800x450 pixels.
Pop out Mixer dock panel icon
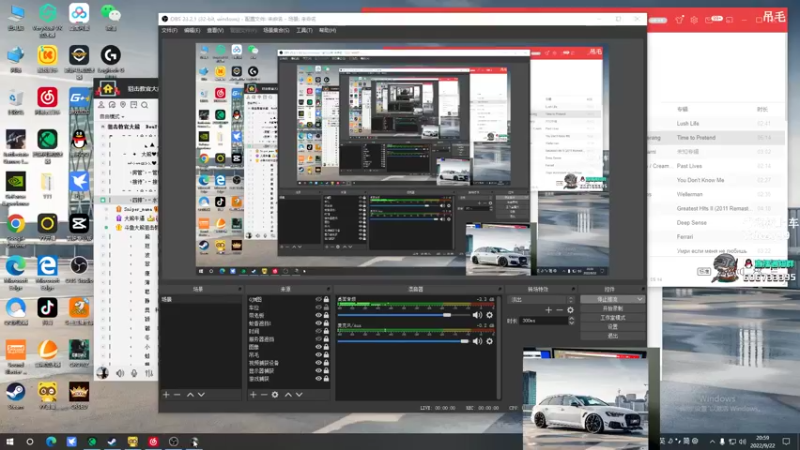tap(498, 289)
